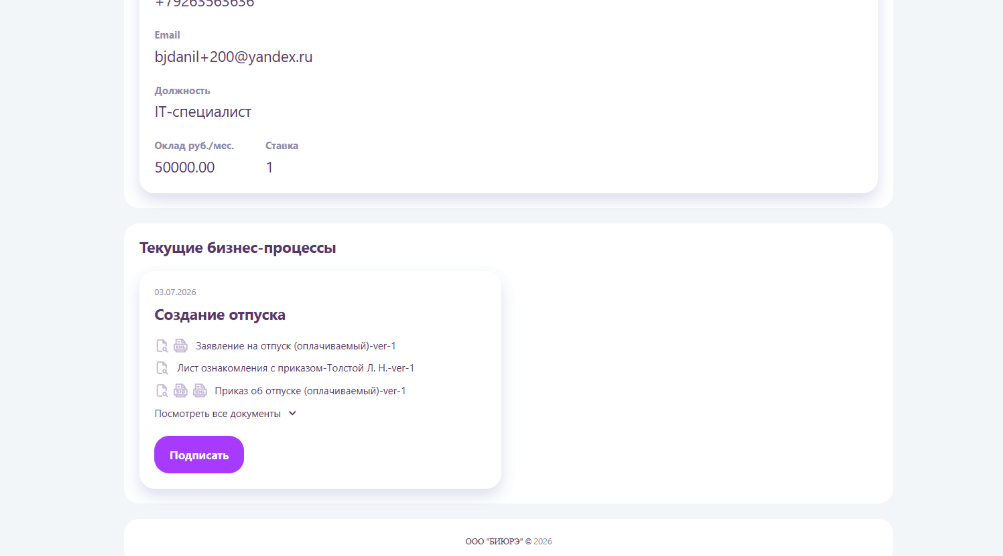Expand Посмотреть все документы list
The image size is (1003, 556).
225,413
